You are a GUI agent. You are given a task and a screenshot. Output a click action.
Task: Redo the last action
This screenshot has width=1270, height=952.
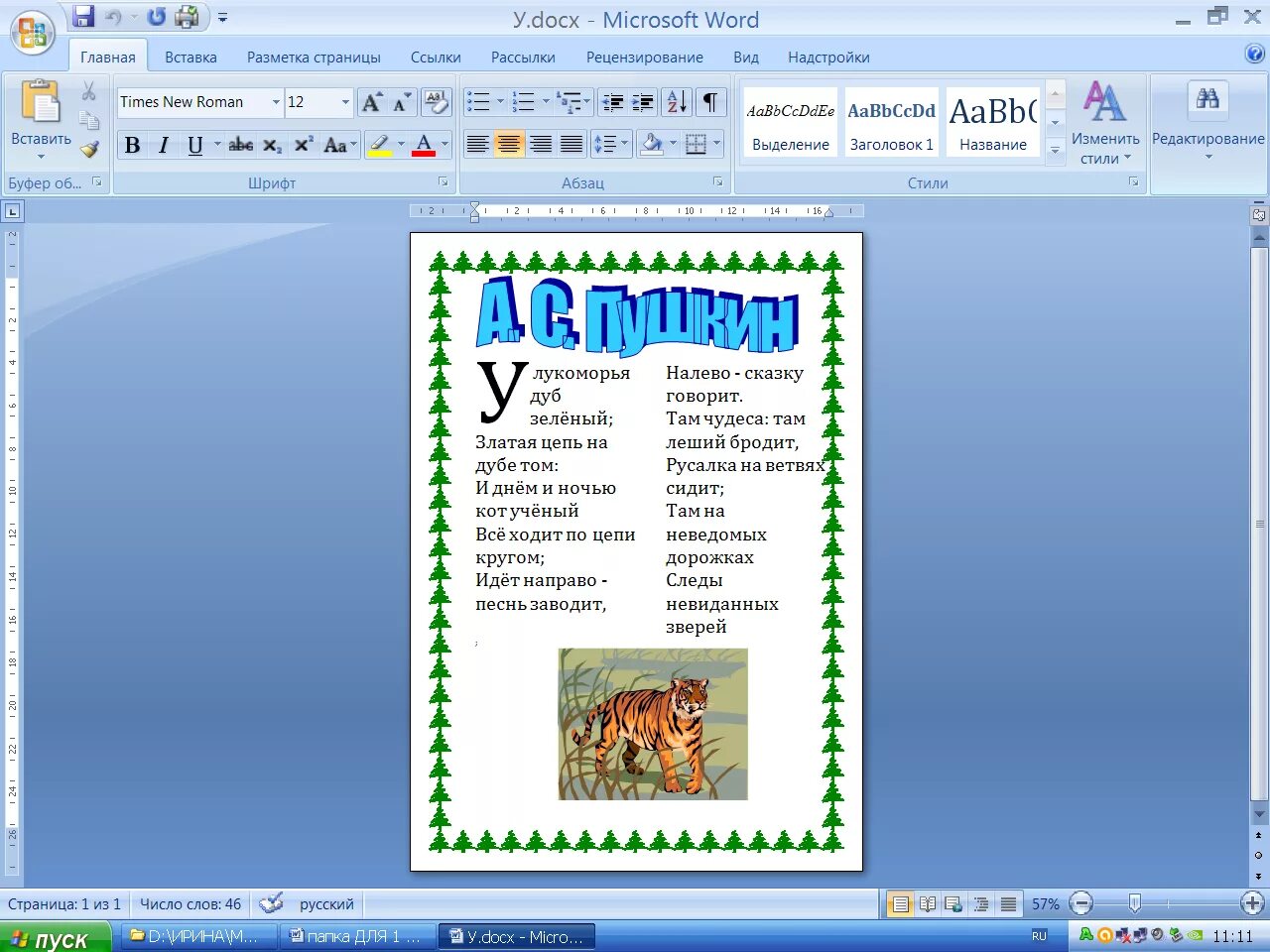(156, 17)
